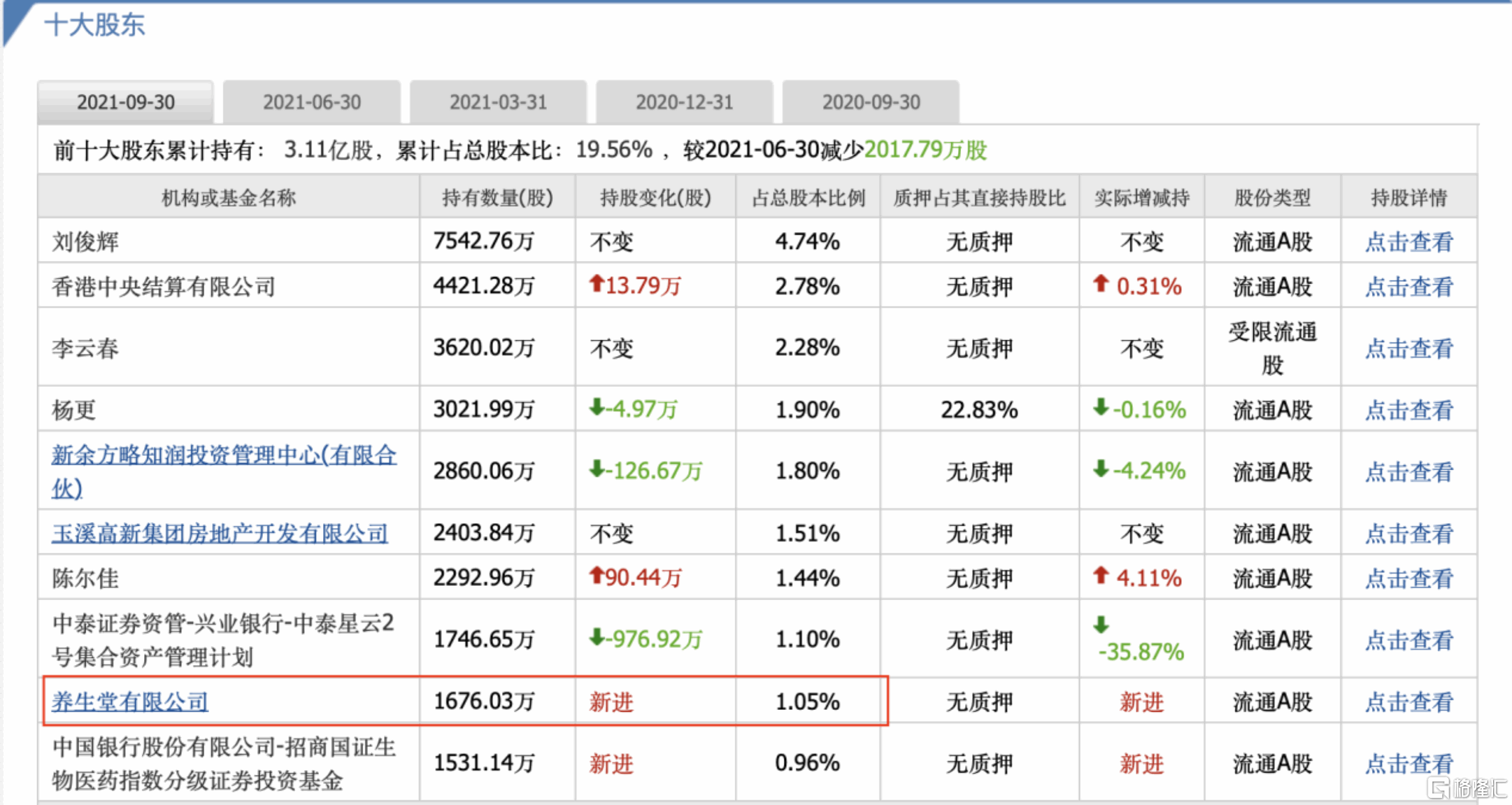Viewport: 1512px width, 805px height.
Task: Open the 玉溪高新集团房地产开发有限公司 link
Action: pos(219,532)
